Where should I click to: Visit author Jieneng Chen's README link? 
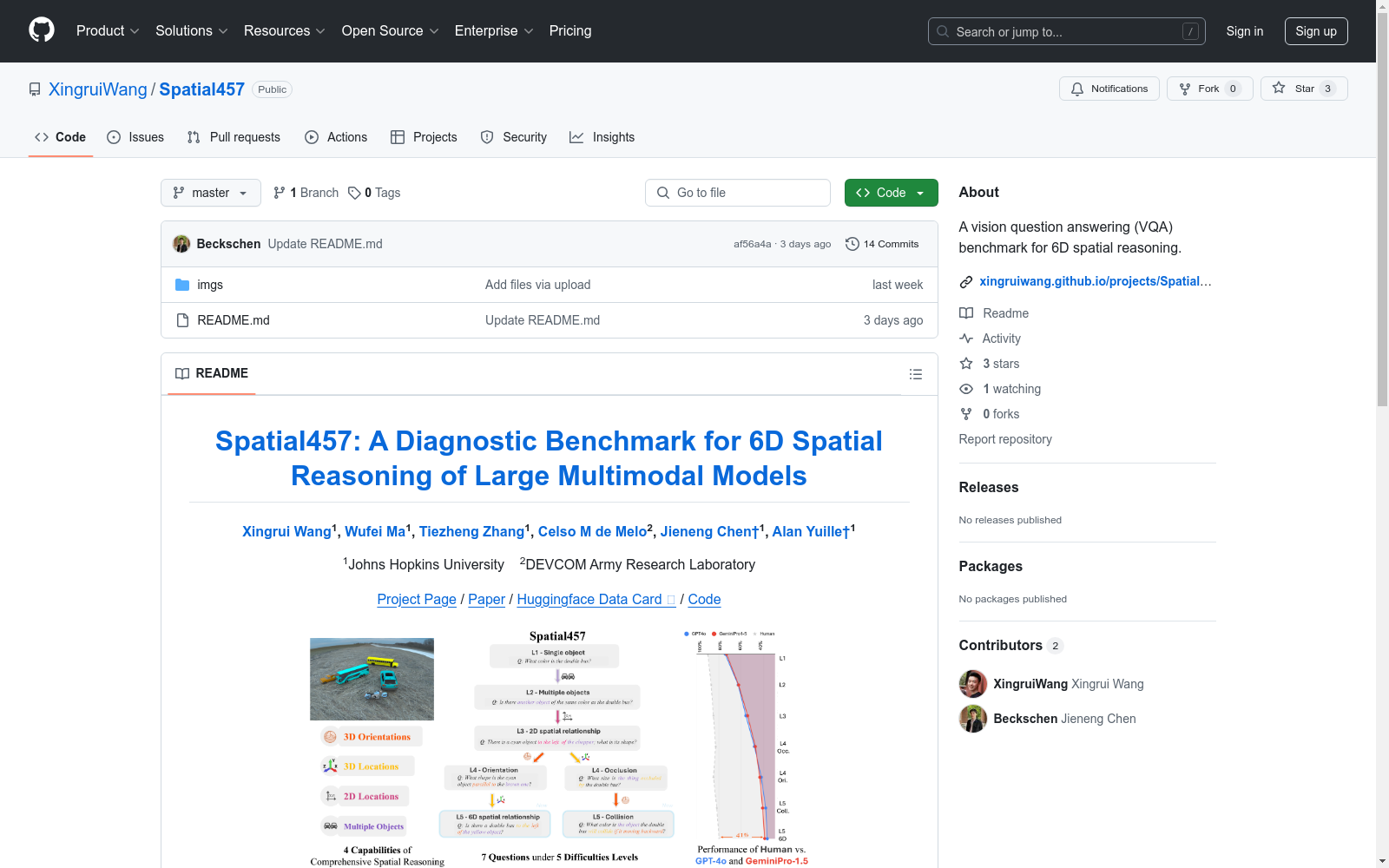pyautogui.click(x=709, y=531)
